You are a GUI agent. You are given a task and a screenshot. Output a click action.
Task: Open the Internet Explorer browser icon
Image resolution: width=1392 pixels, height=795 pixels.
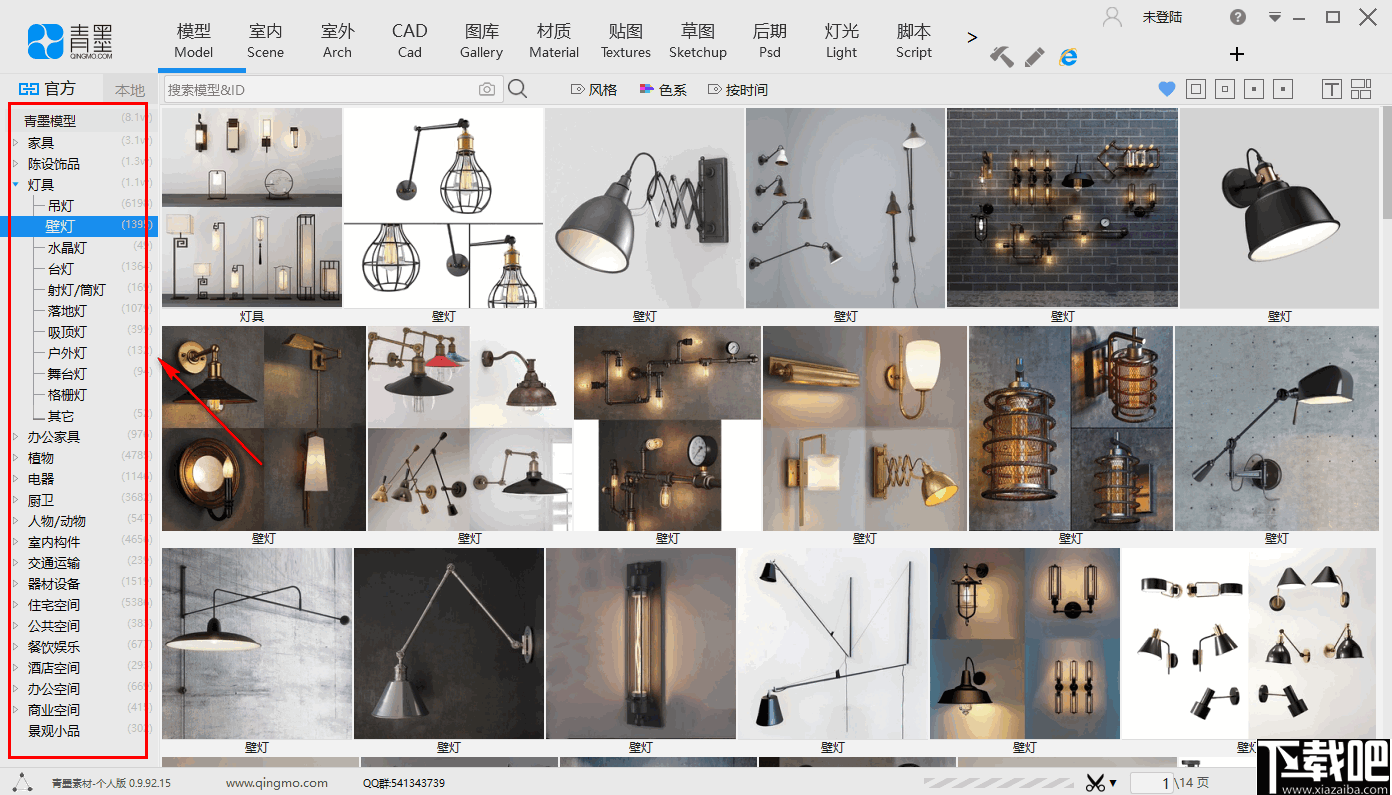pyautogui.click(x=1069, y=57)
